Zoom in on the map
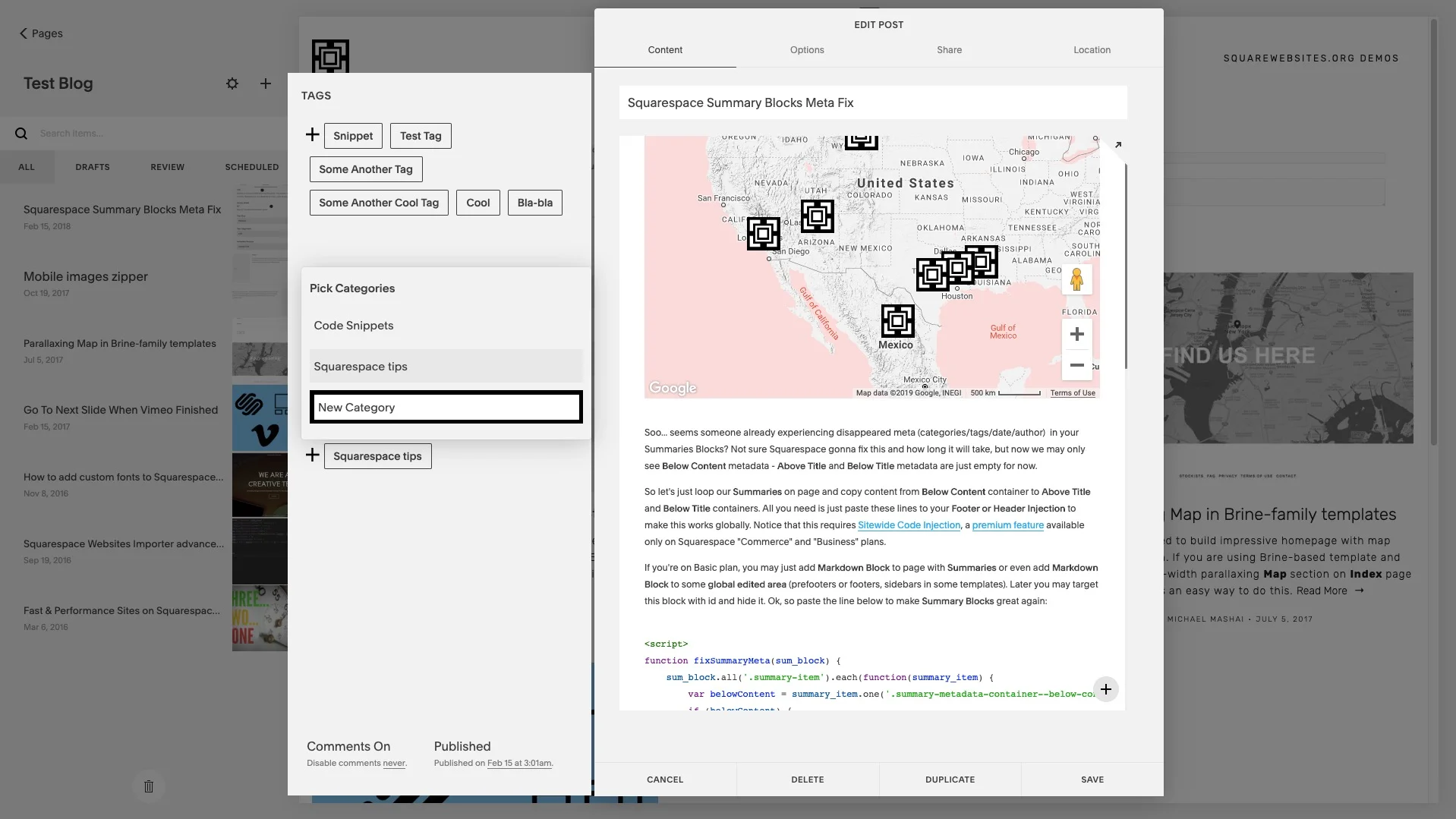1456x819 pixels. tap(1076, 334)
